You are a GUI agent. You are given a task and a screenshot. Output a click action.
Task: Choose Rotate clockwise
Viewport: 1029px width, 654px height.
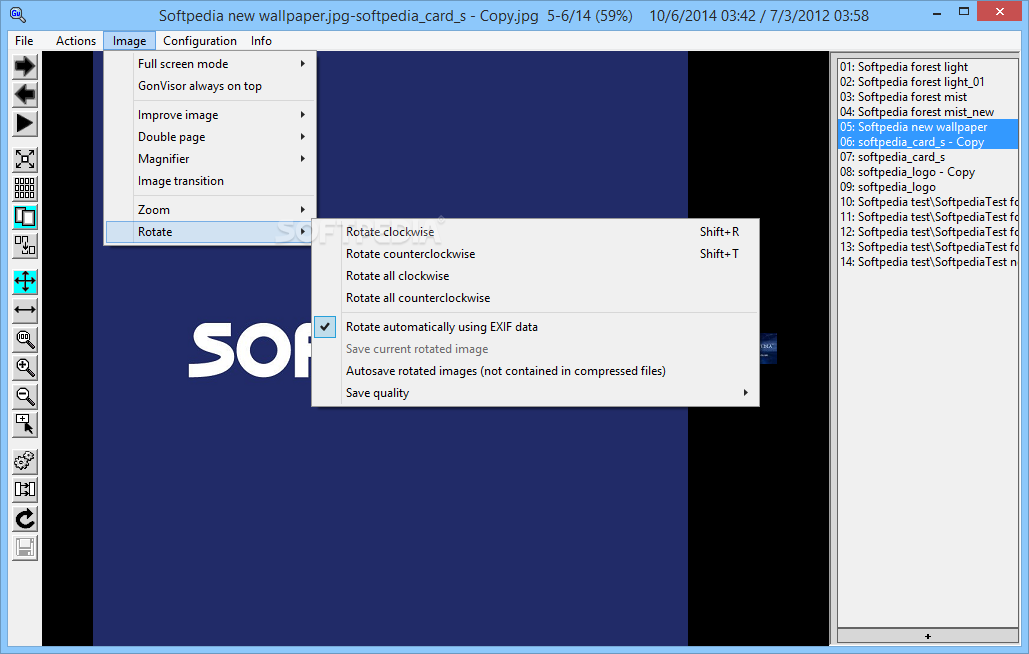536,232
